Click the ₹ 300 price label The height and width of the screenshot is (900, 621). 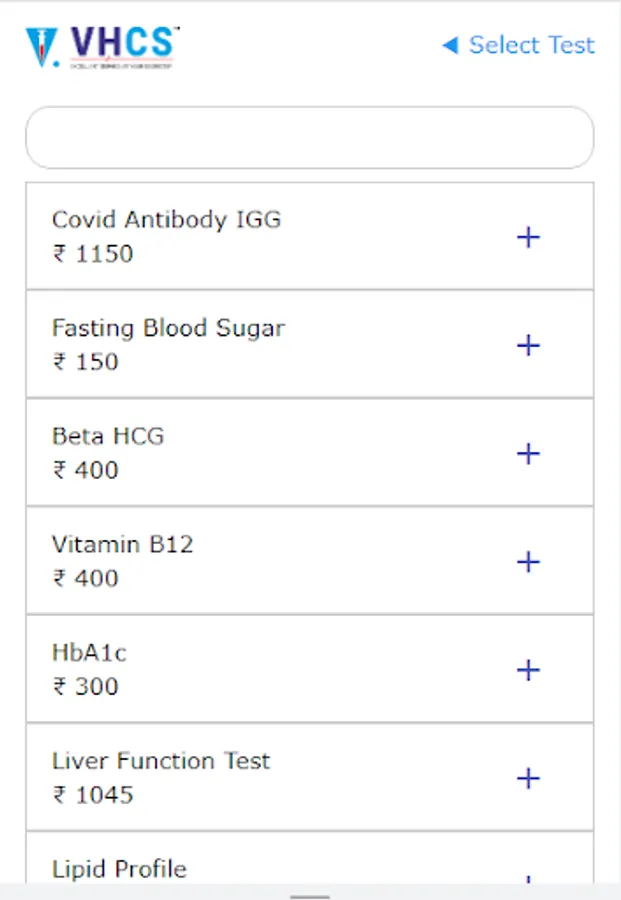pyautogui.click(x=85, y=687)
